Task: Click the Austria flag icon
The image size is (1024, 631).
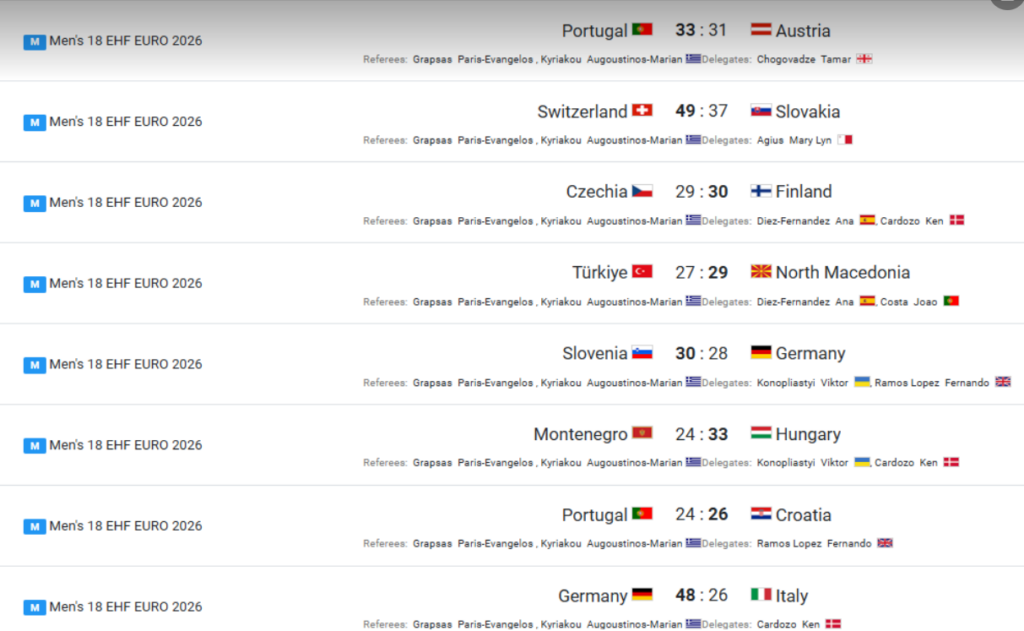Action: 761,29
